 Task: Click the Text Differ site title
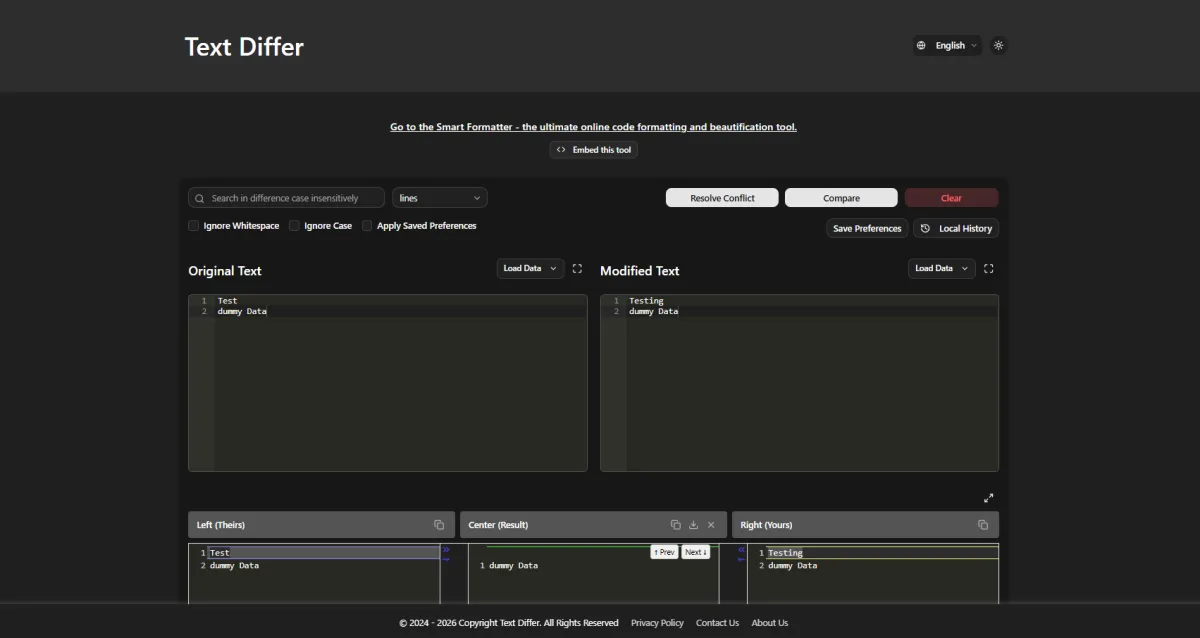(x=244, y=47)
